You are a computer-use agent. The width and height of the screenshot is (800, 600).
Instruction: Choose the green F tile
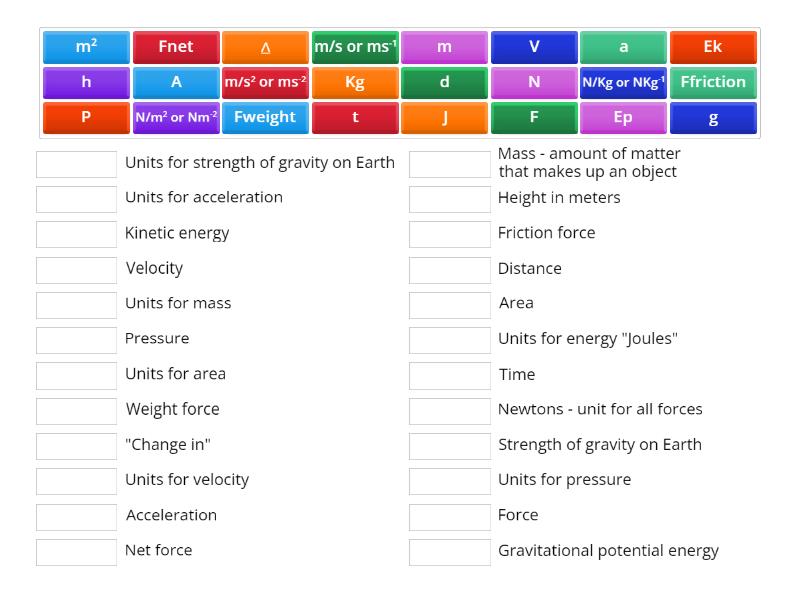[x=535, y=117]
